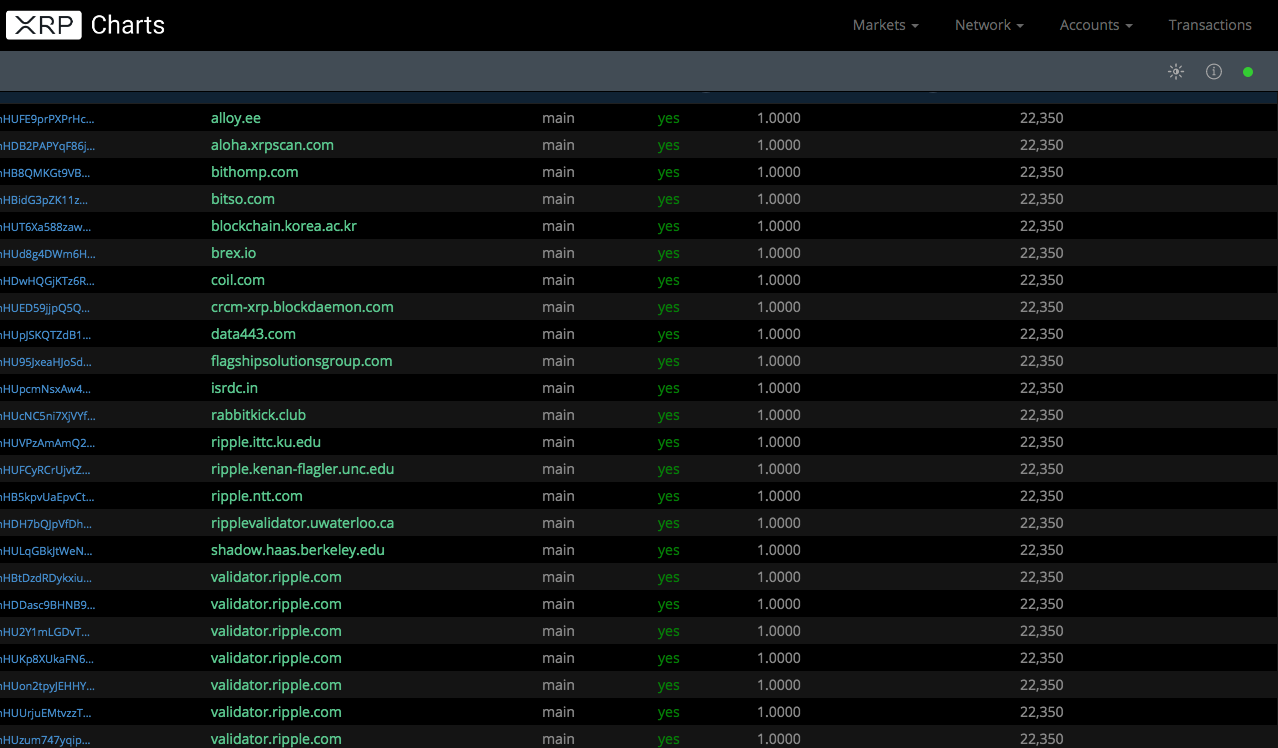The image size is (1278, 748).
Task: Open the ripple.kenan-flagler.unc.edu validator link
Action: point(302,469)
